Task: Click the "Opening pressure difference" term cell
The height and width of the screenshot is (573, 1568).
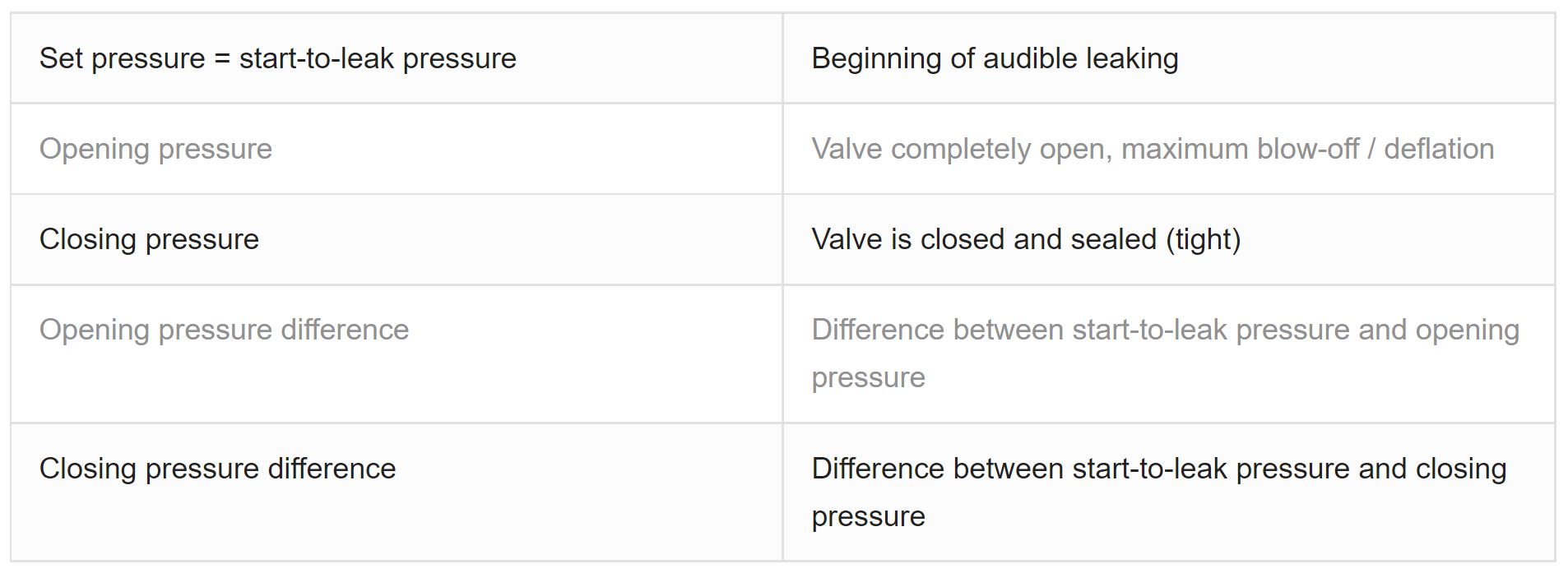Action: point(397,354)
